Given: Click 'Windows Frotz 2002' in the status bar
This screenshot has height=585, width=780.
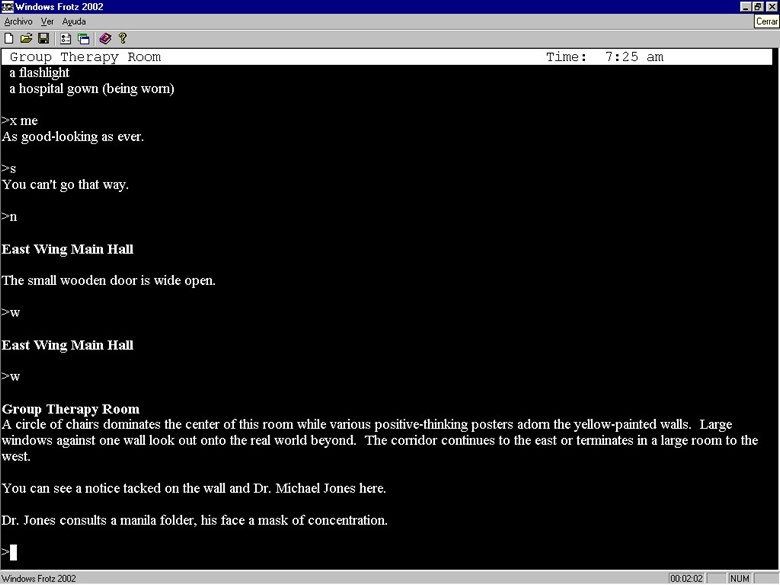Looking at the screenshot, I should click(x=39, y=579).
